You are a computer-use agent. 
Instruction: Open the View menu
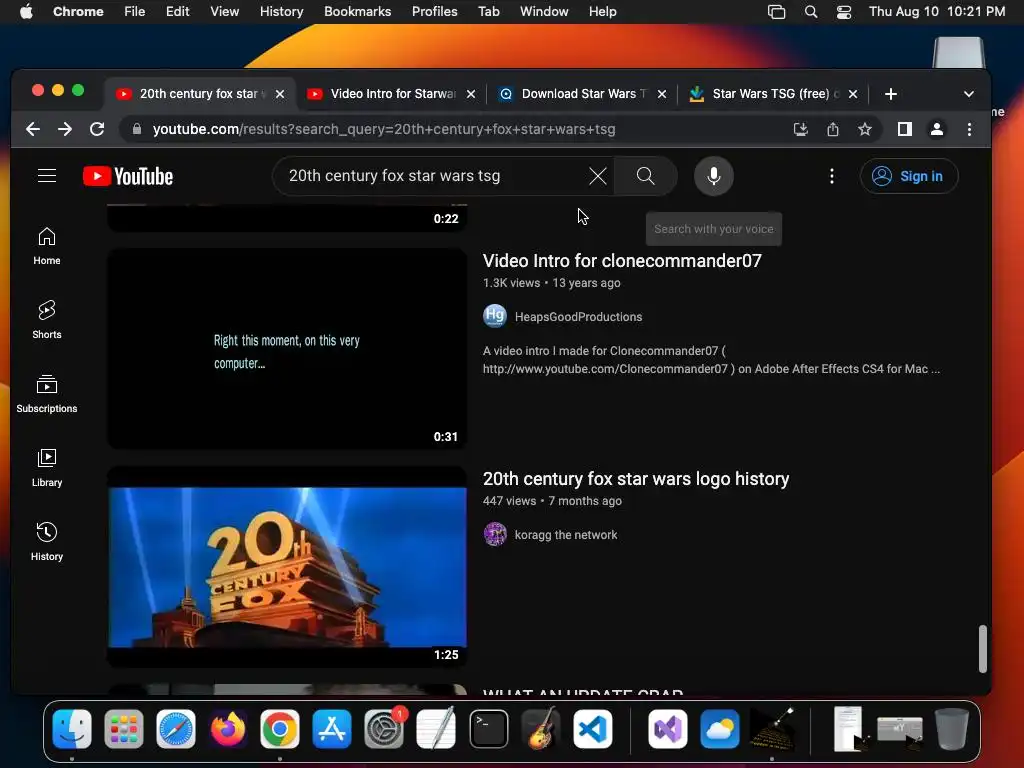tap(224, 12)
